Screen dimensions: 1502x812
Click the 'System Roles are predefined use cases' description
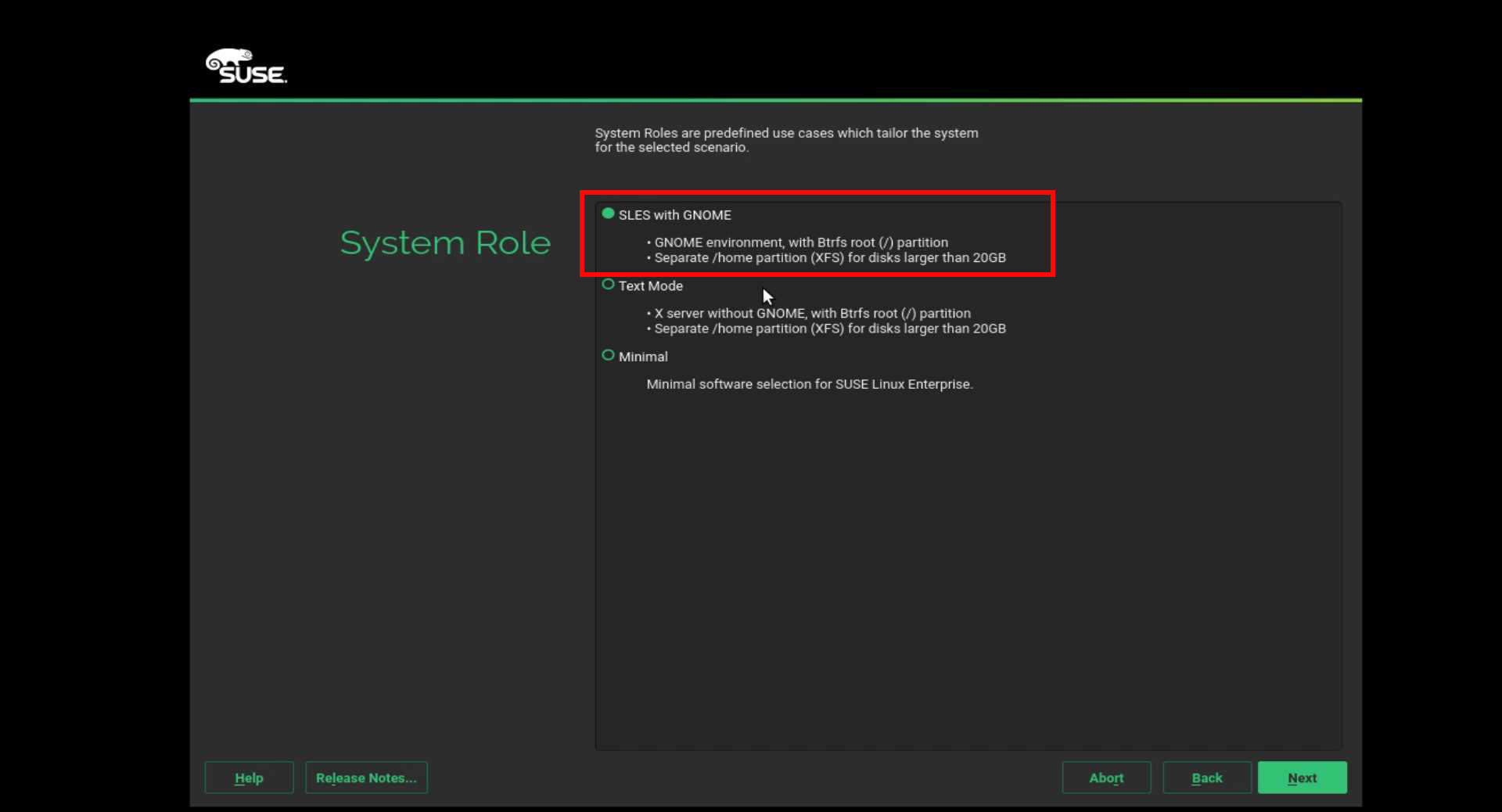point(786,140)
